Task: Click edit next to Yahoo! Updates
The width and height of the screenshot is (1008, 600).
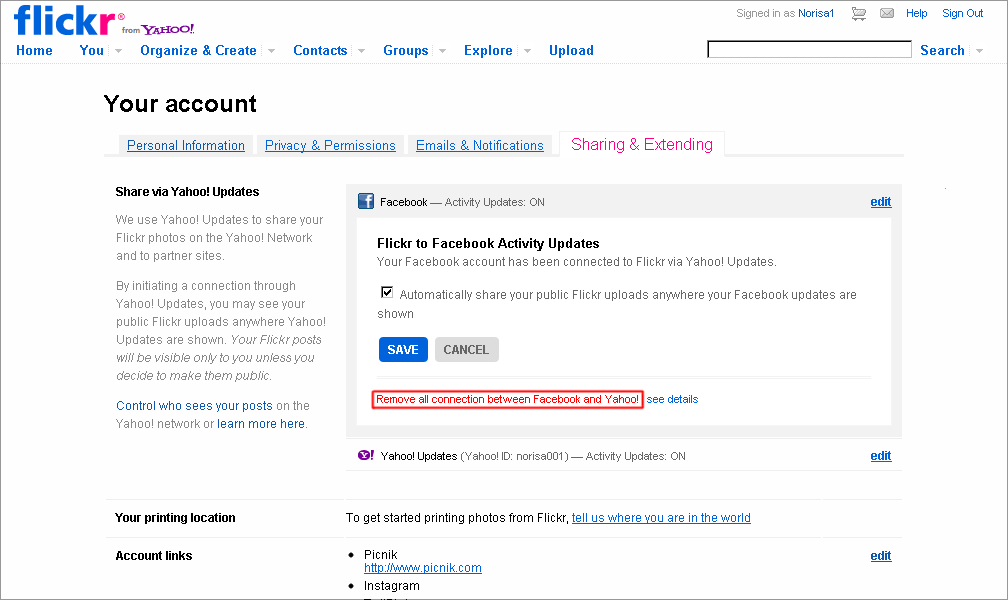Action: pyautogui.click(x=881, y=456)
